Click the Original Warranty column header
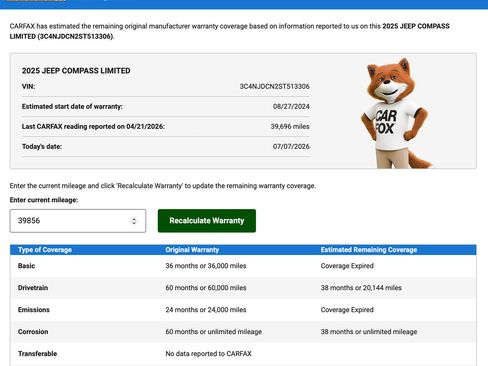488x366 pixels. pyautogui.click(x=192, y=250)
